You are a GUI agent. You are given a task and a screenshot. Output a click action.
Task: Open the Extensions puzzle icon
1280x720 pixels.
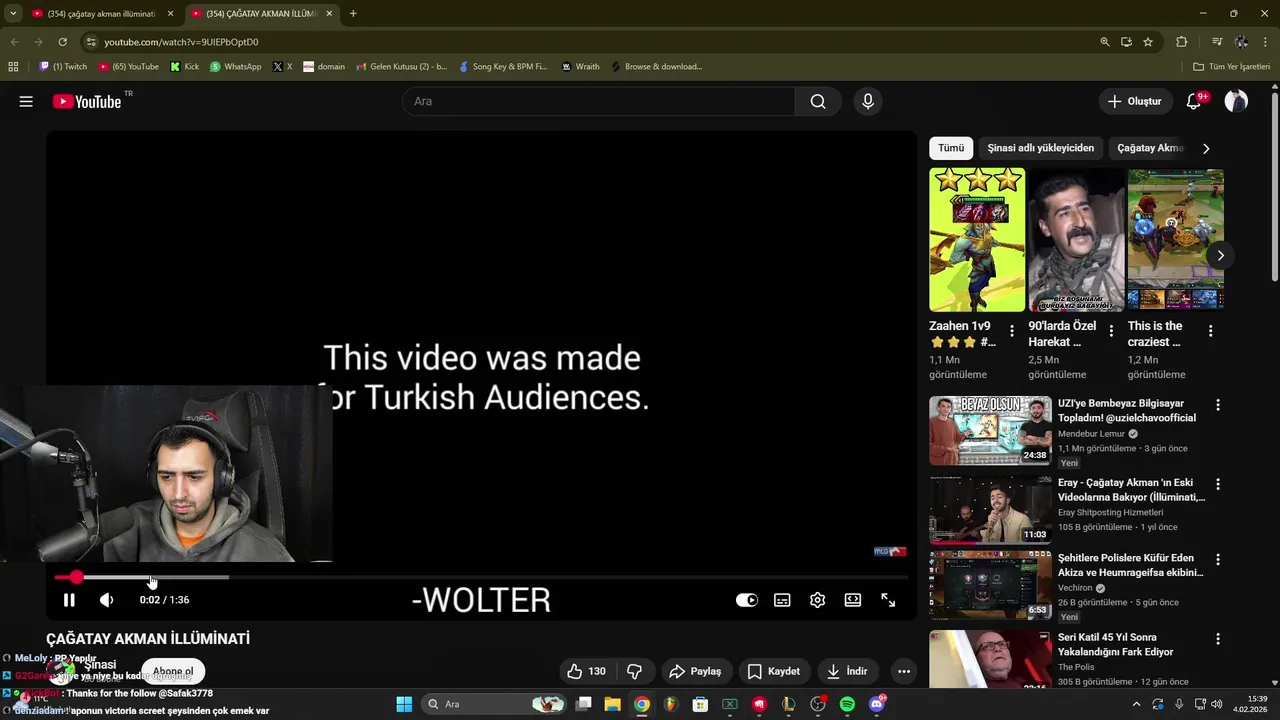tap(1182, 42)
